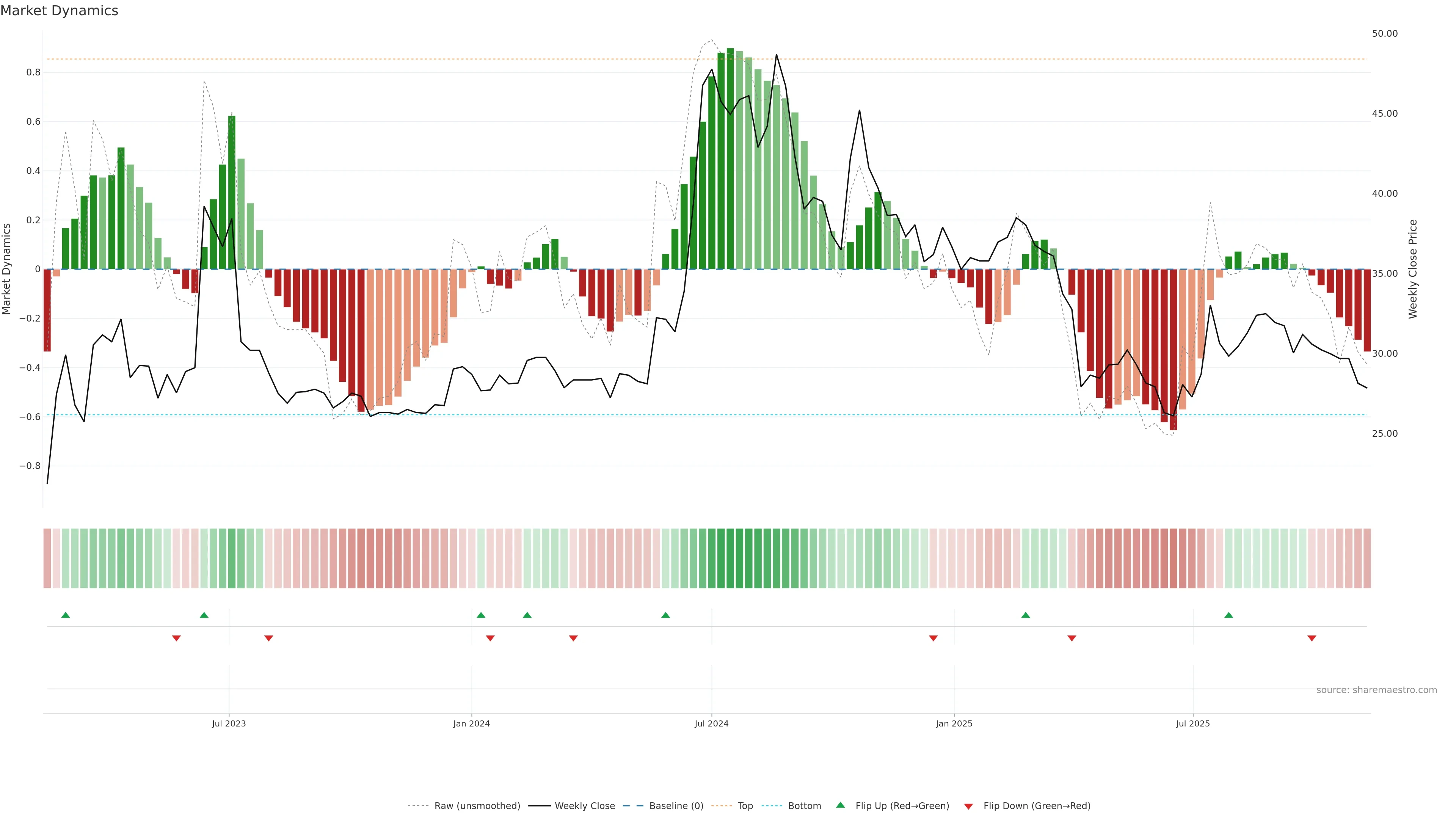Click the Weekly Close Price axis title
The width and height of the screenshot is (1456, 819).
pyautogui.click(x=1413, y=269)
